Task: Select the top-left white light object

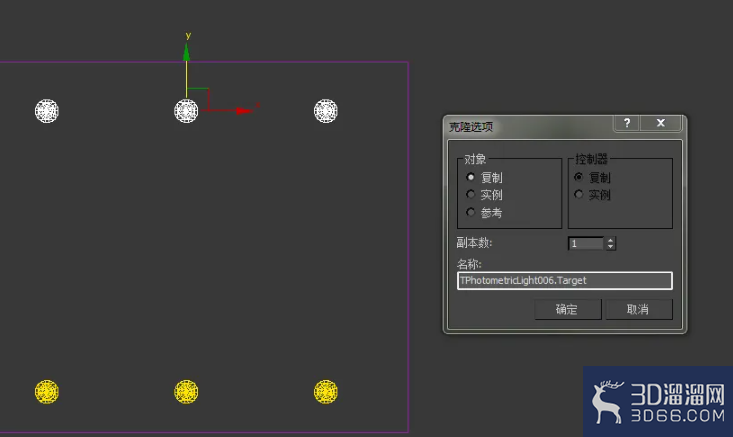Action: tap(47, 111)
